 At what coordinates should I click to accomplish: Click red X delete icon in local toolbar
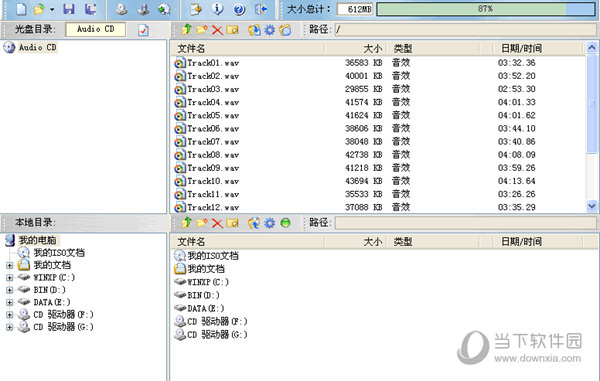(x=217, y=223)
